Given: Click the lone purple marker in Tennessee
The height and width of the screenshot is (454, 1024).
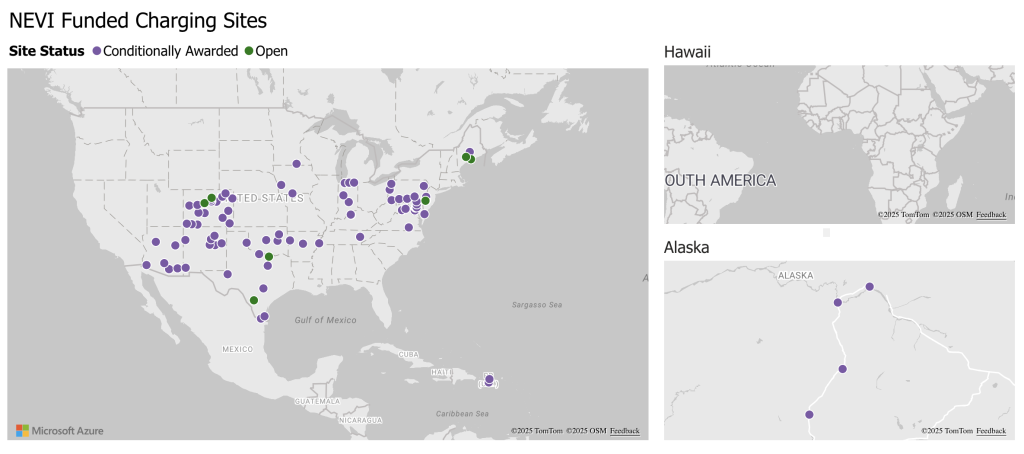Looking at the screenshot, I should click(359, 237).
